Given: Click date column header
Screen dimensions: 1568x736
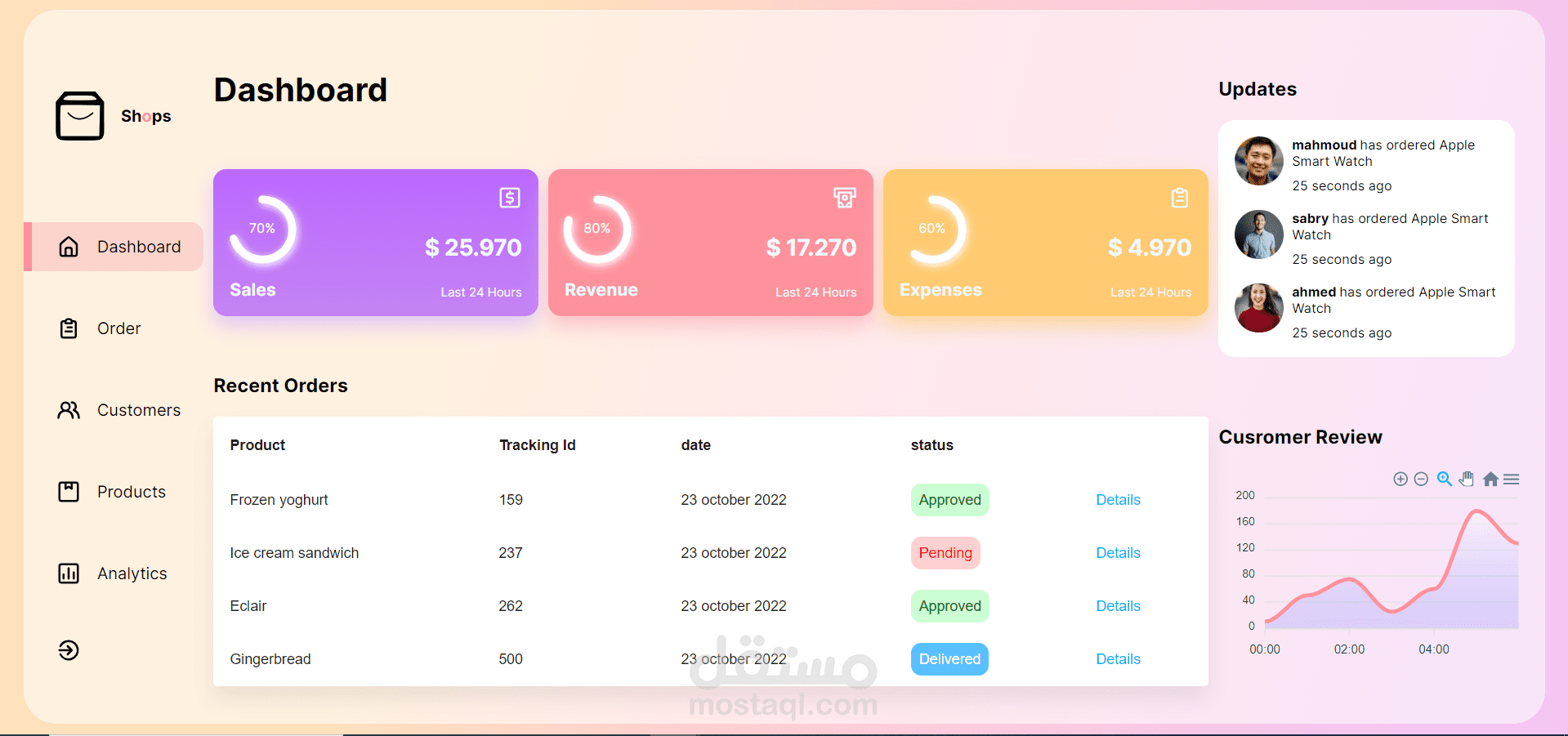Looking at the screenshot, I should point(696,445).
